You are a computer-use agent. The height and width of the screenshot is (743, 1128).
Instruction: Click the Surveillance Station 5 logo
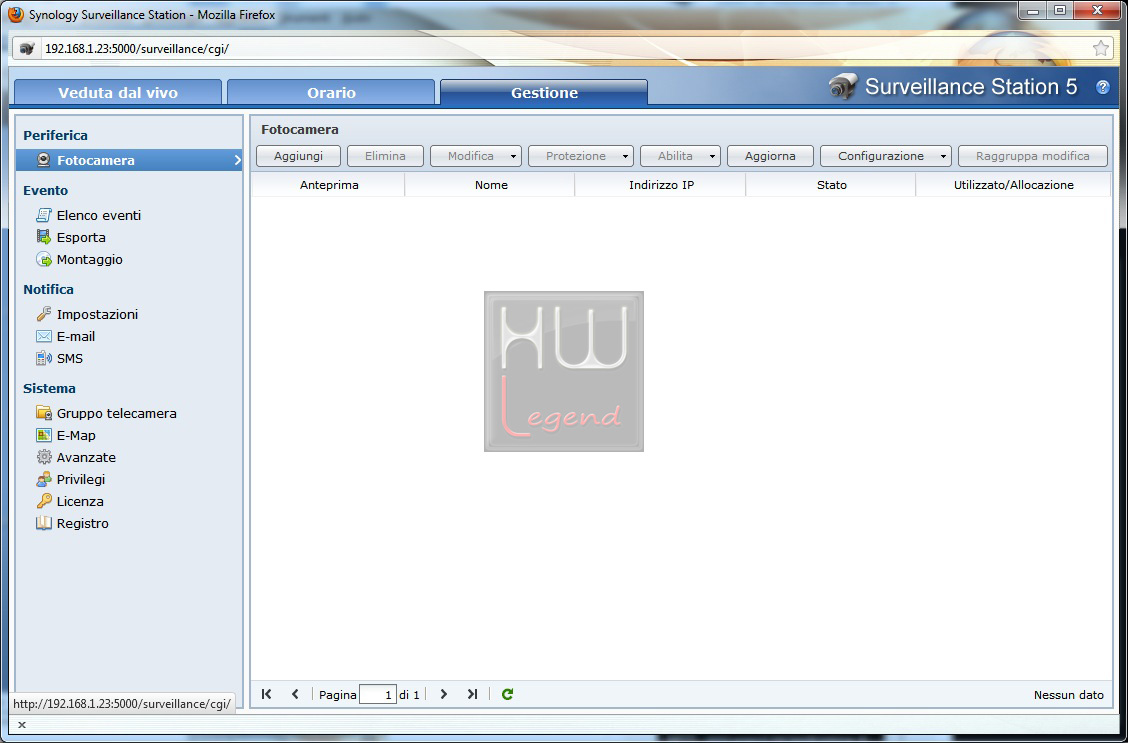[x=953, y=87]
